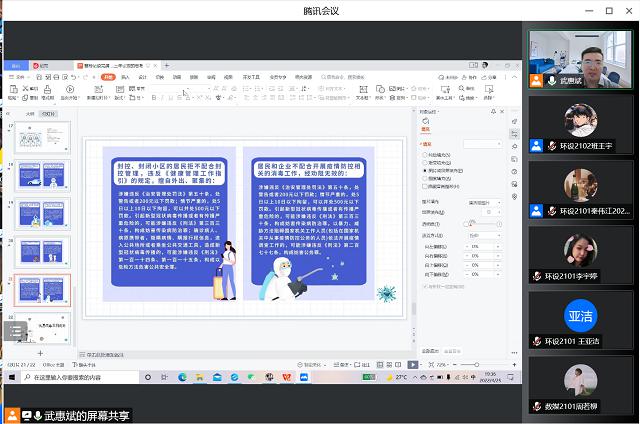Increase the bottom offset percentage value
This screenshot has width=640, height=424.
pyautogui.click(x=498, y=275)
